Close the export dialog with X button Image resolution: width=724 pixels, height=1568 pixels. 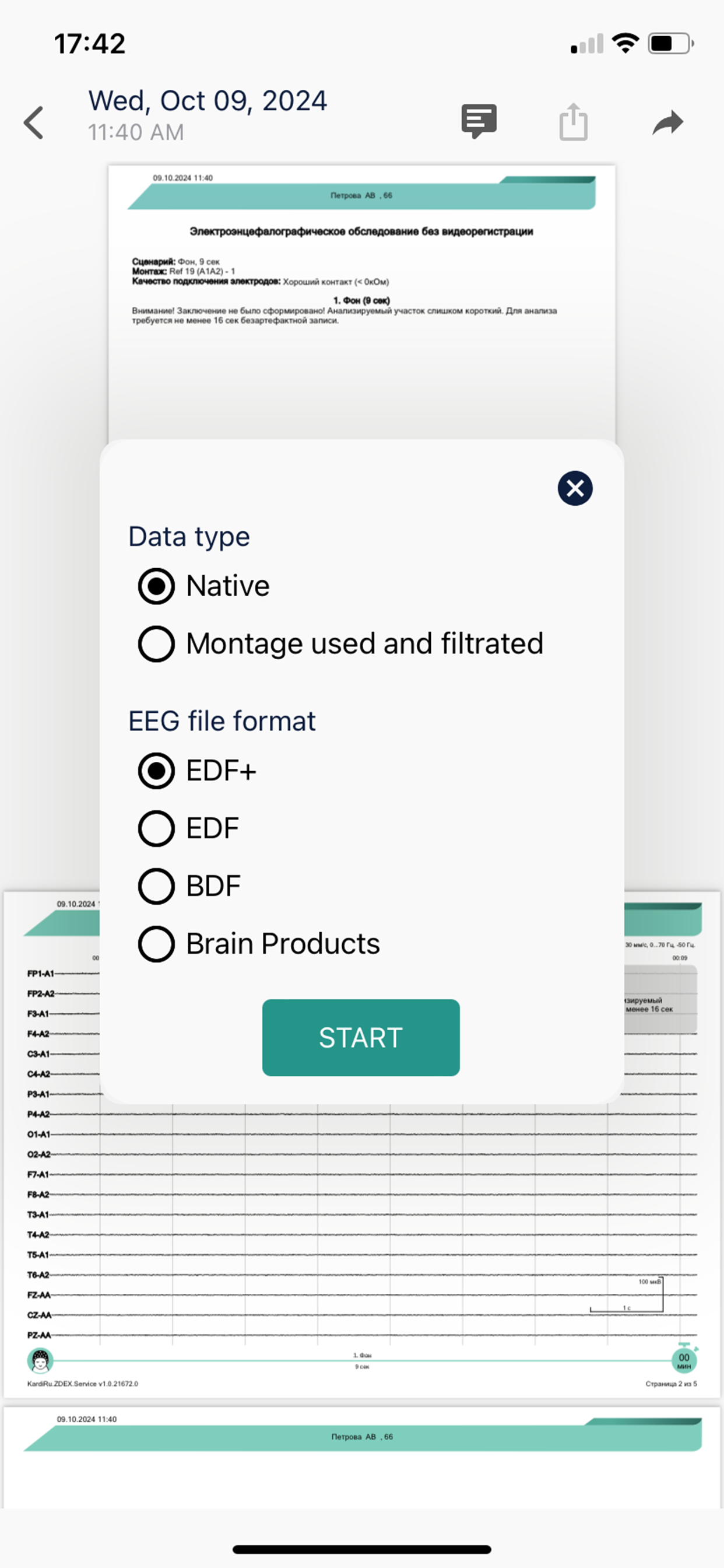pos(575,488)
